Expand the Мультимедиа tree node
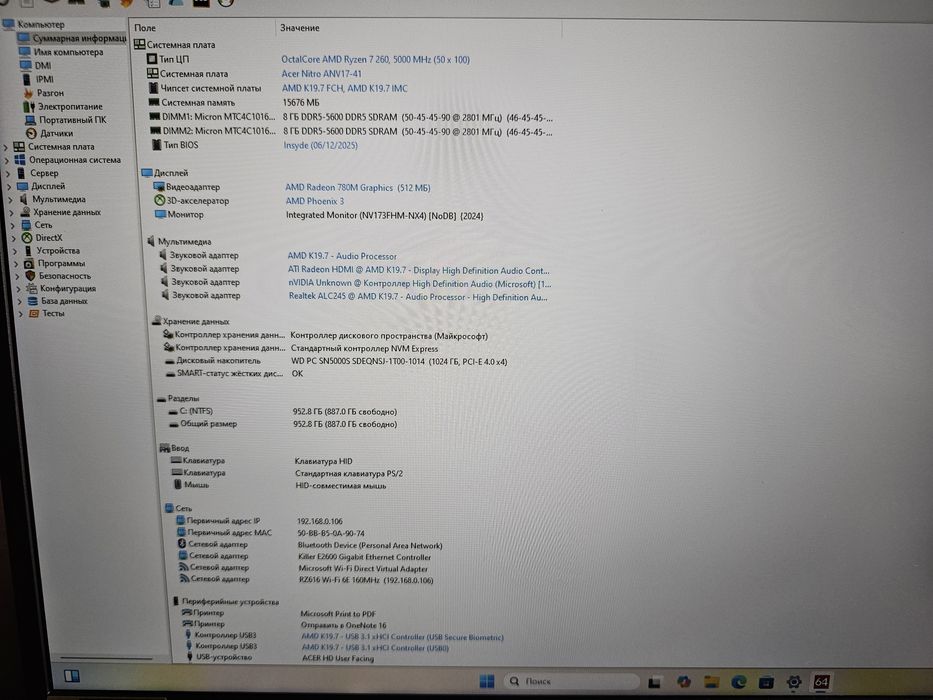Image resolution: width=933 pixels, height=700 pixels. click(x=10, y=199)
